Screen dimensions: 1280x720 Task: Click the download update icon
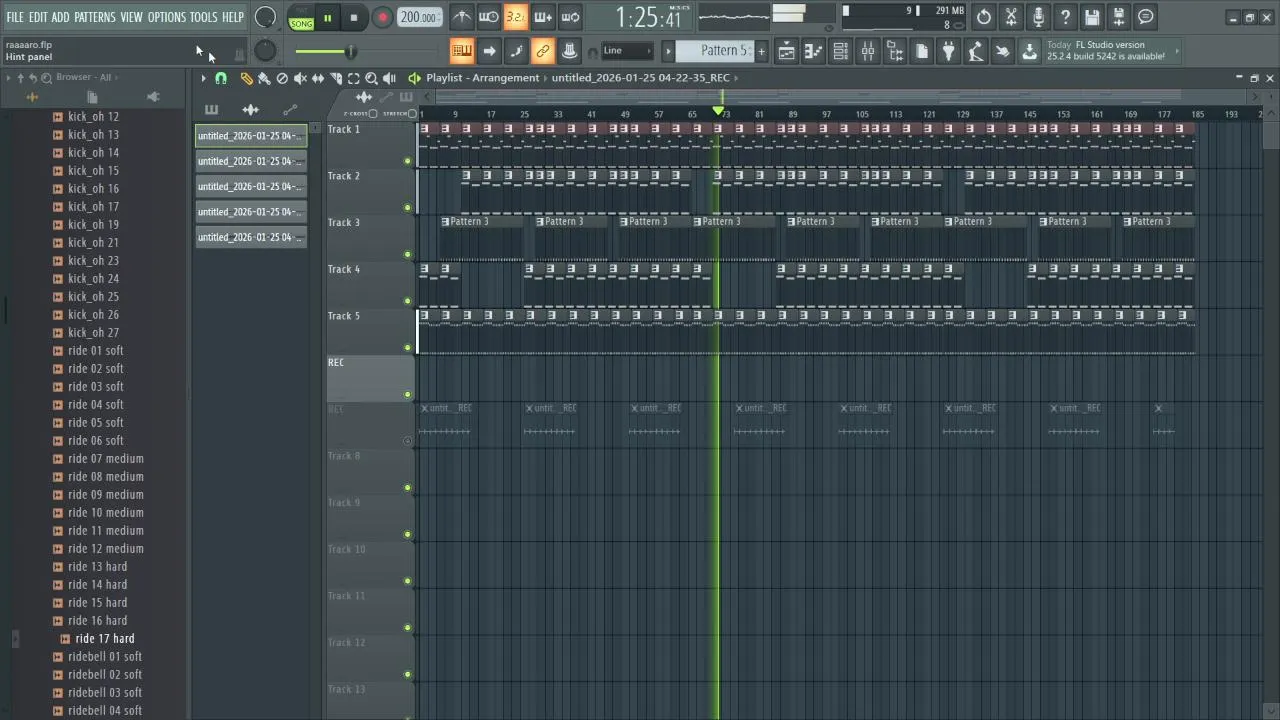pyautogui.click(x=1029, y=51)
